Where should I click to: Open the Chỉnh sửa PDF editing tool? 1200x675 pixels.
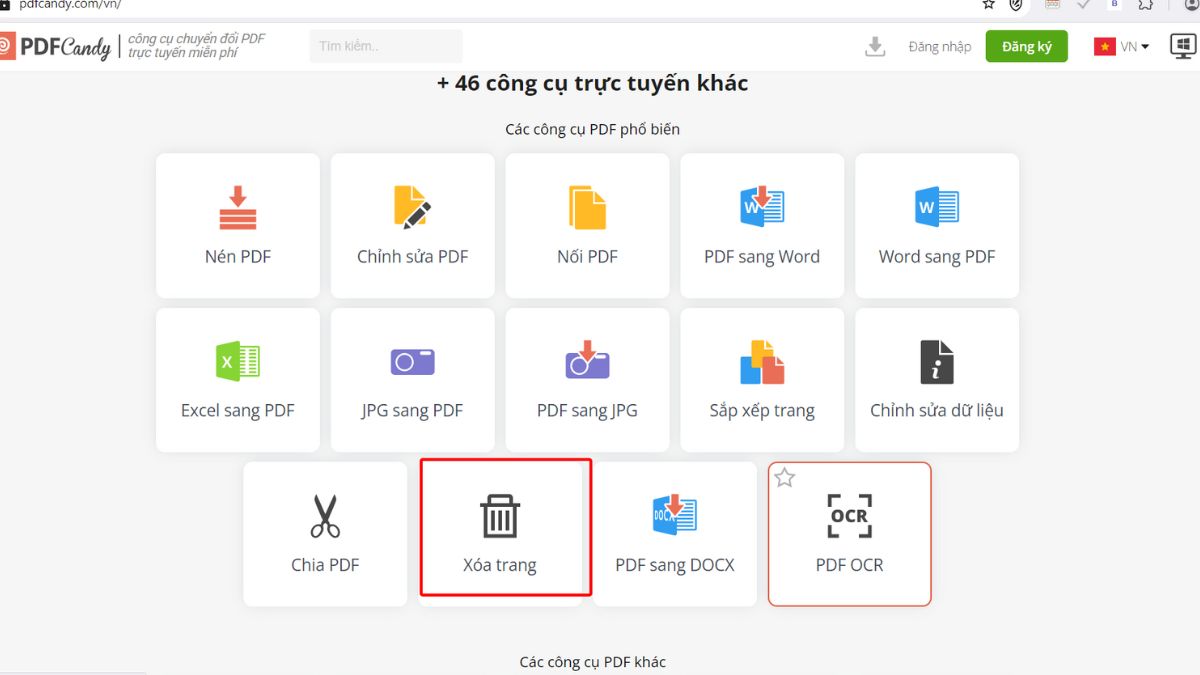point(412,225)
